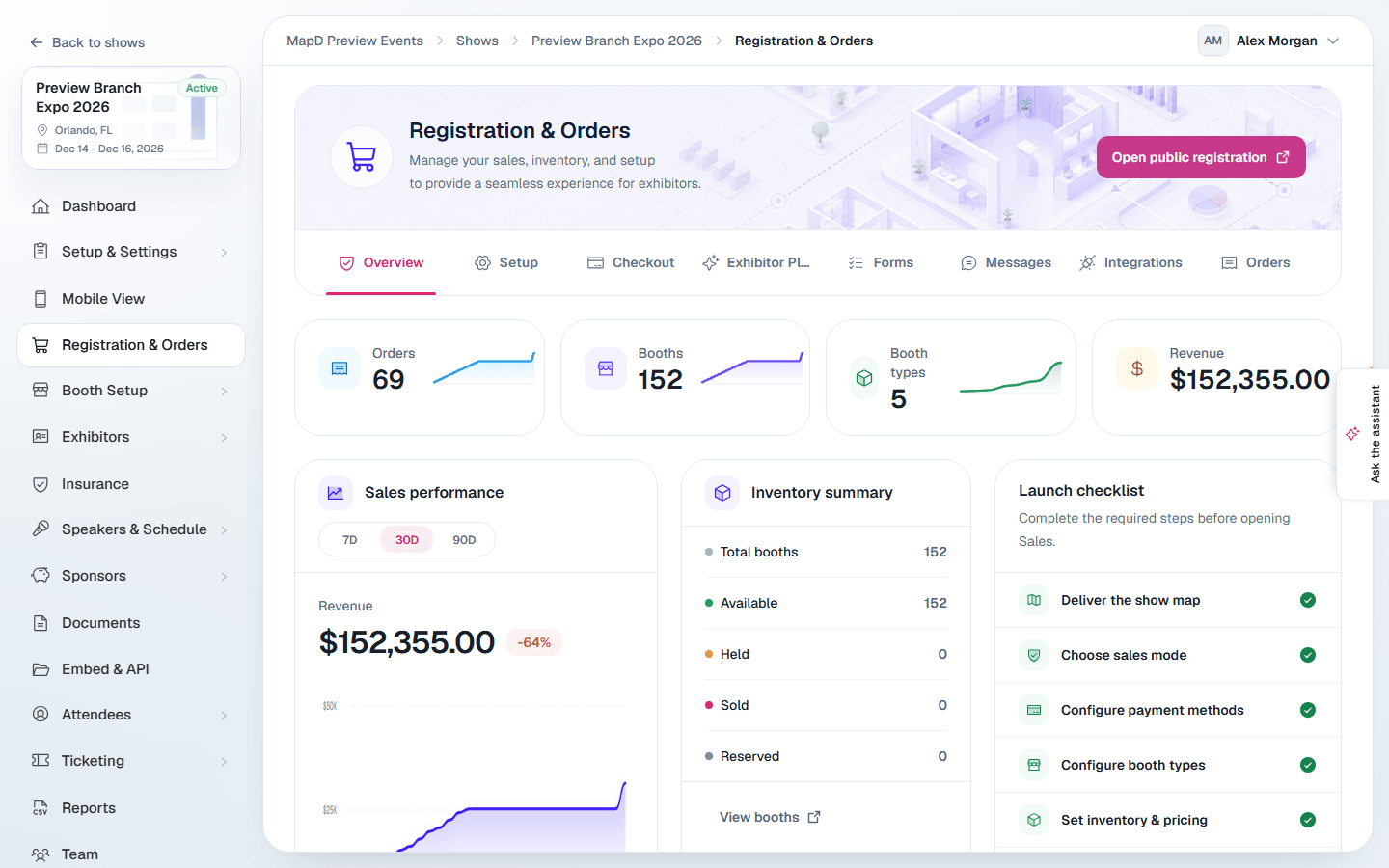Toggle the Deliver the show map checkmark
The width and height of the screenshot is (1389, 868).
[x=1308, y=600]
